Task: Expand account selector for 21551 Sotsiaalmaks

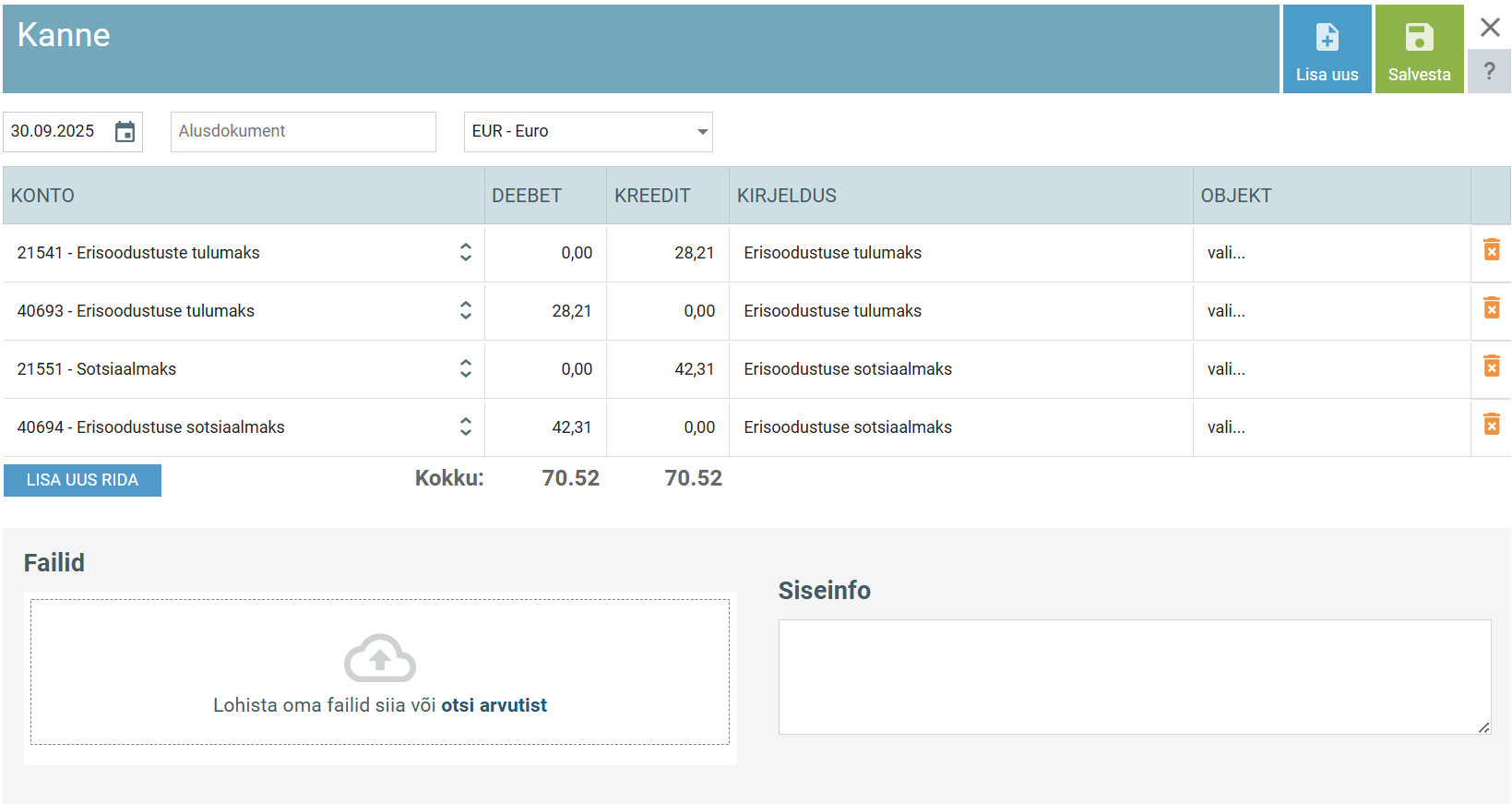Action: 465,369
